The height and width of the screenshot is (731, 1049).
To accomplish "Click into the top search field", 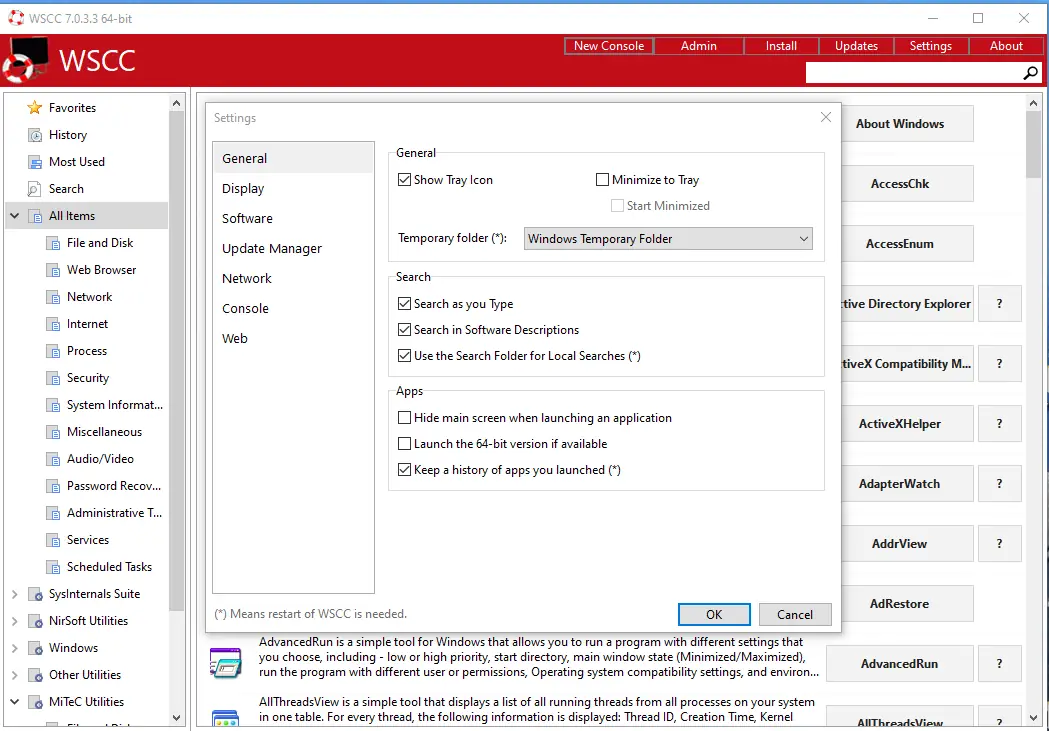I will click(x=914, y=72).
